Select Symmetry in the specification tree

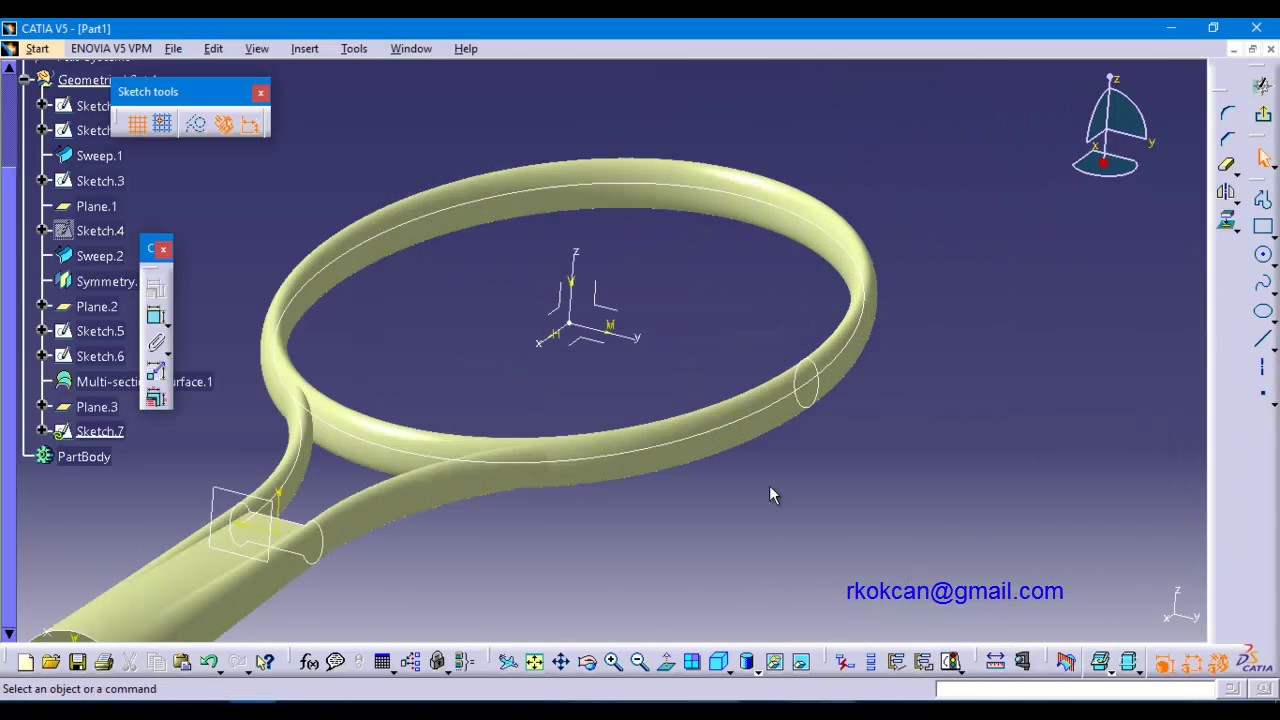(x=107, y=281)
